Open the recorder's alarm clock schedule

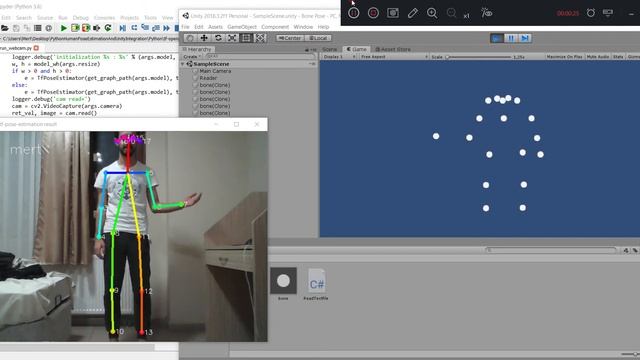[x=591, y=13]
